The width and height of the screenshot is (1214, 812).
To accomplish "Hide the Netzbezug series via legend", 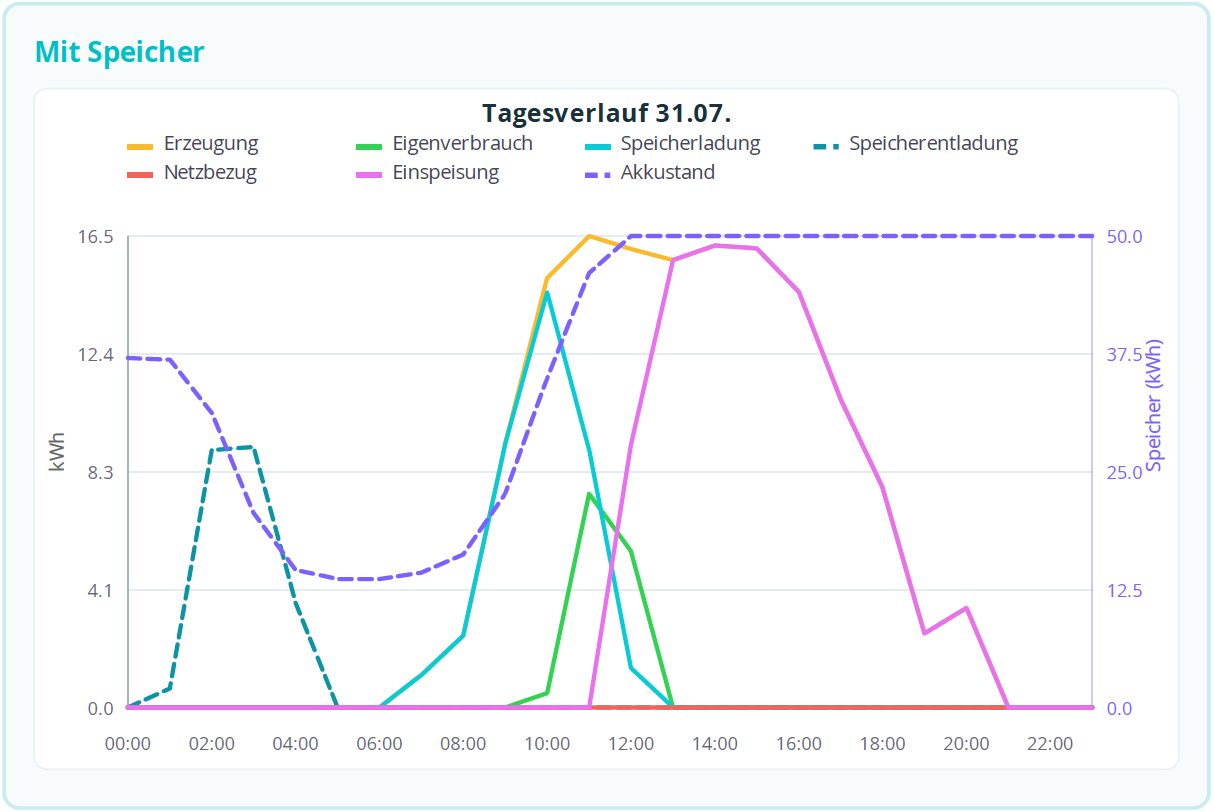I will point(191,172).
